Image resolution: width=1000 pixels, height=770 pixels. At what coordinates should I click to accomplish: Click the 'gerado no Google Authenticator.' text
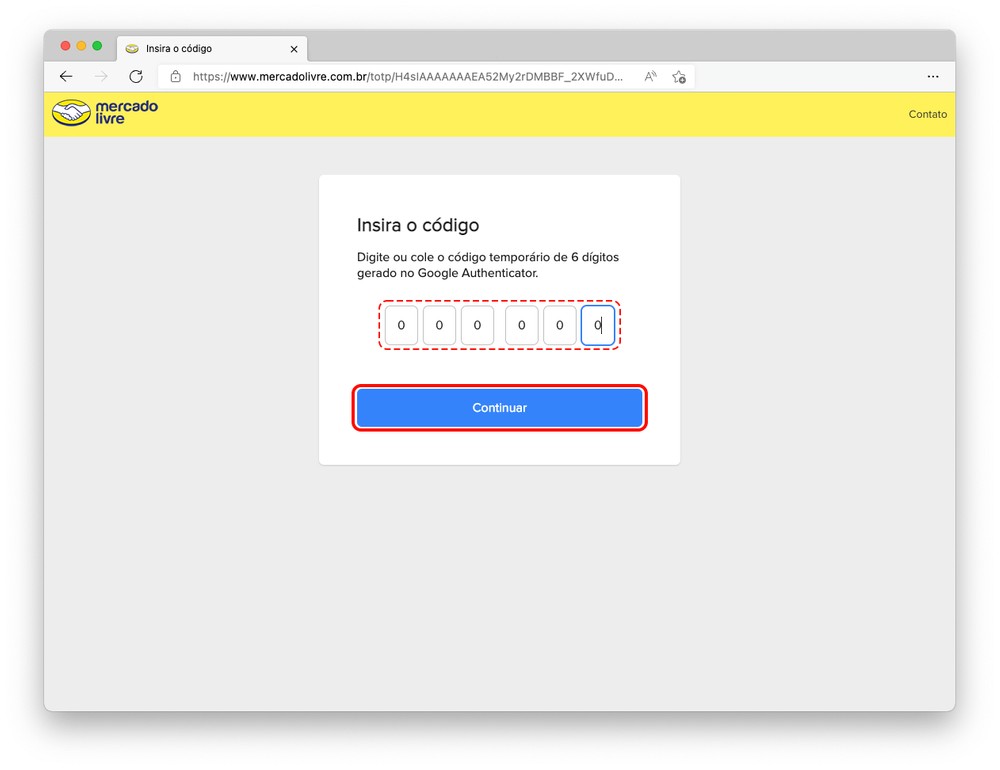coord(448,273)
